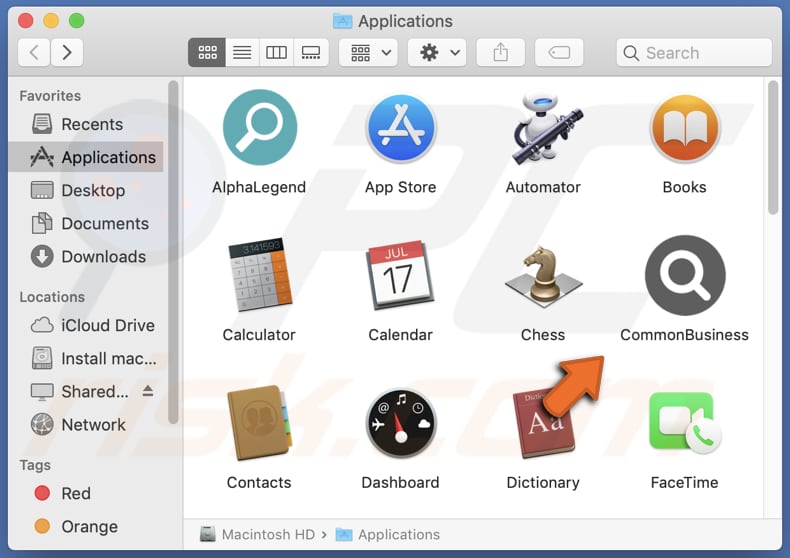This screenshot has width=790, height=558.
Task: Click into the Search field
Action: tap(694, 52)
